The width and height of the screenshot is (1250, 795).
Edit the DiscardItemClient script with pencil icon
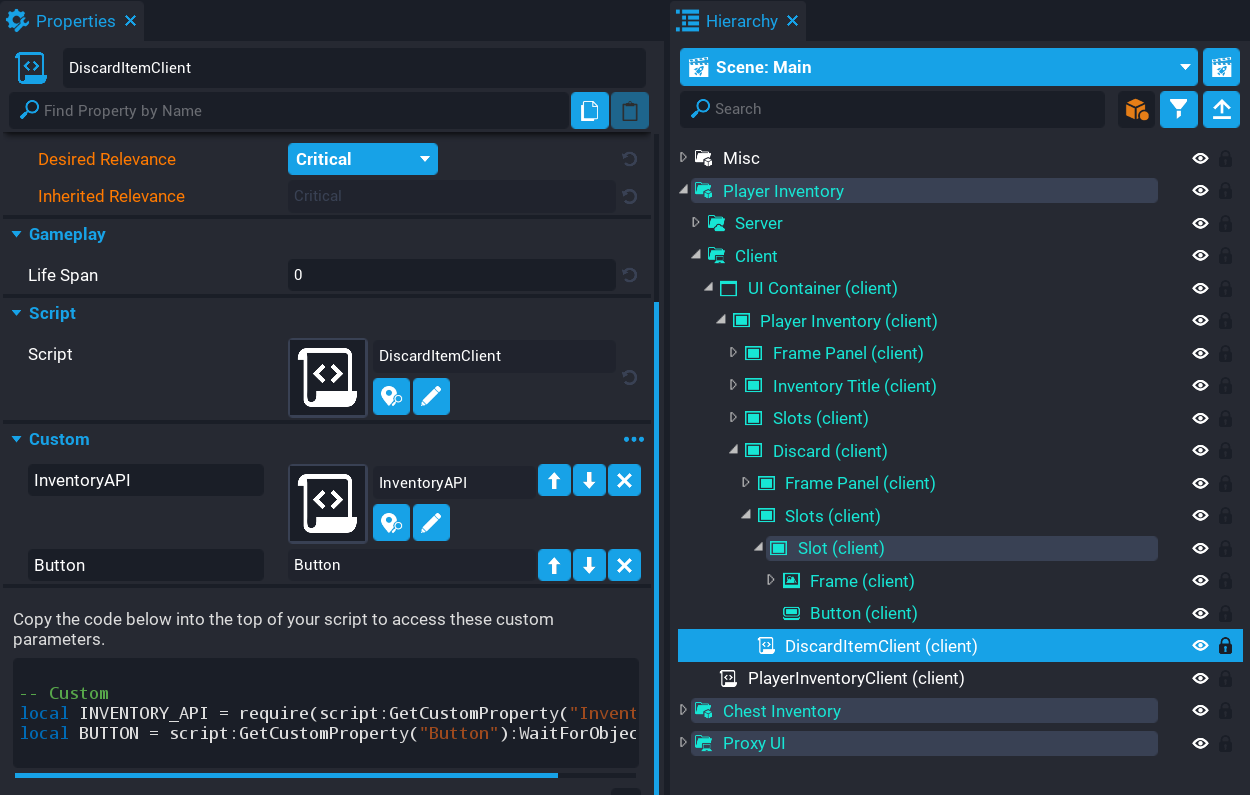(x=431, y=396)
